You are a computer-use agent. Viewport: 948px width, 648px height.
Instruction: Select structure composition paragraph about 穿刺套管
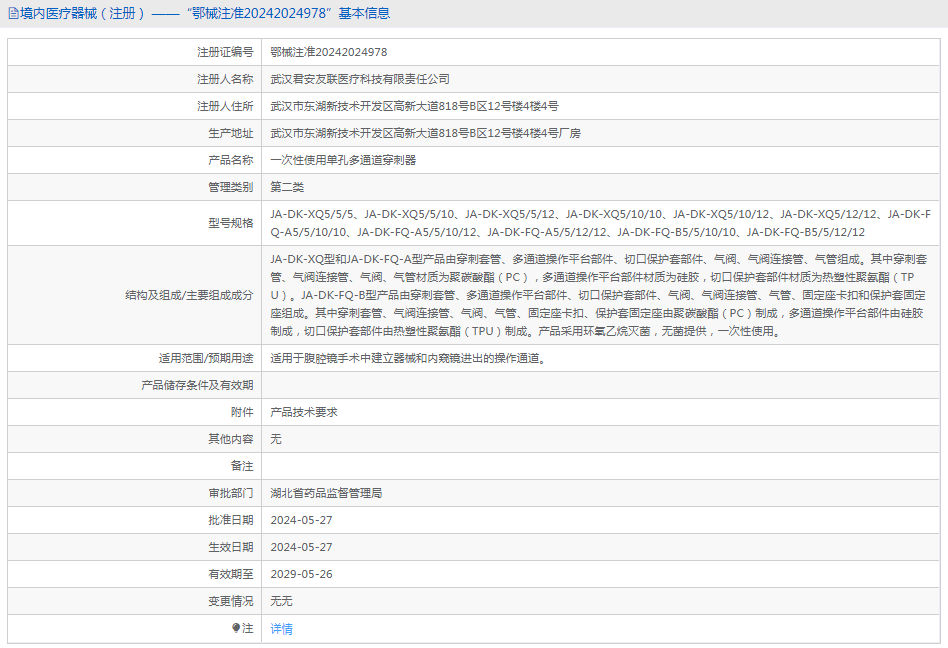[599, 295]
